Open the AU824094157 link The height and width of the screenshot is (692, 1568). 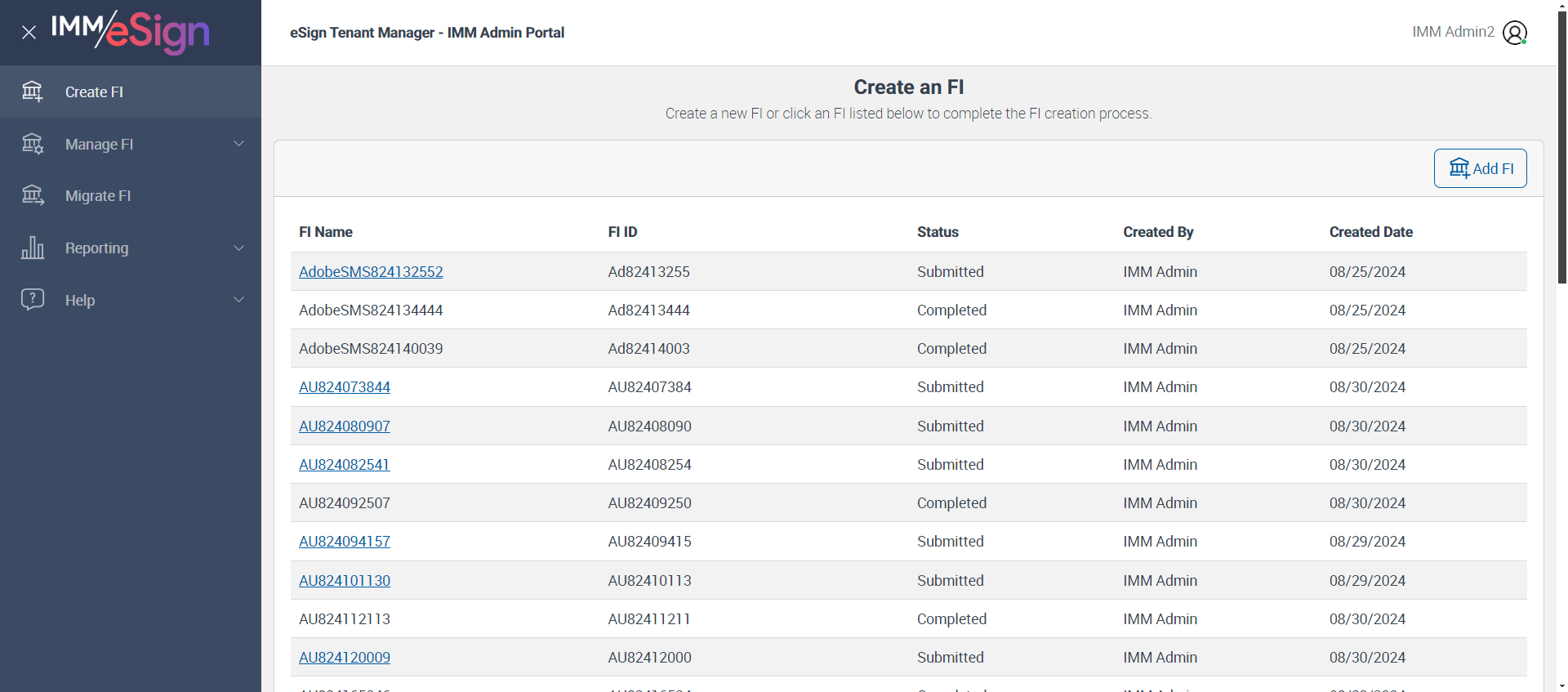pos(345,541)
